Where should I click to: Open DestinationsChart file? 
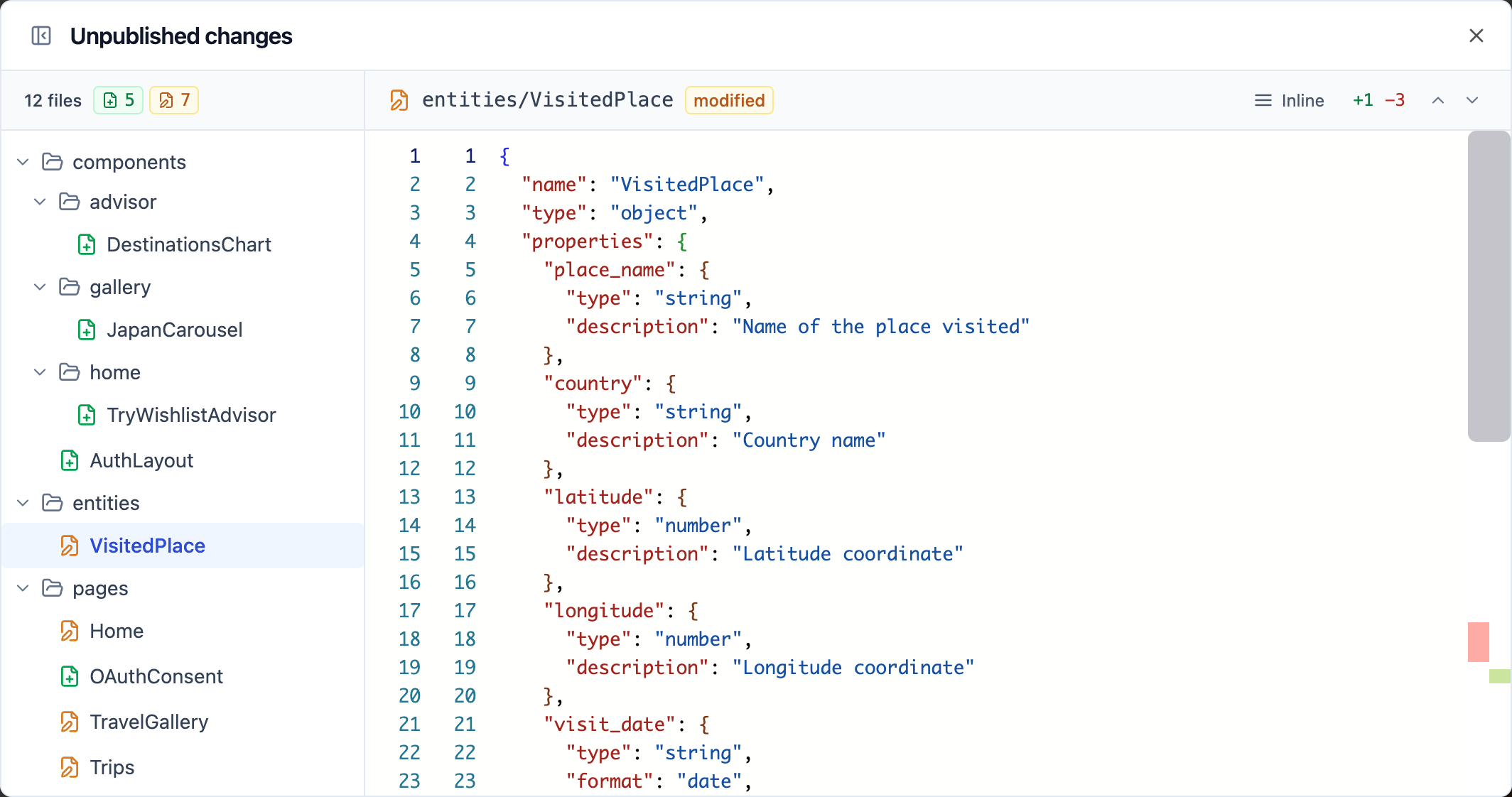click(183, 244)
